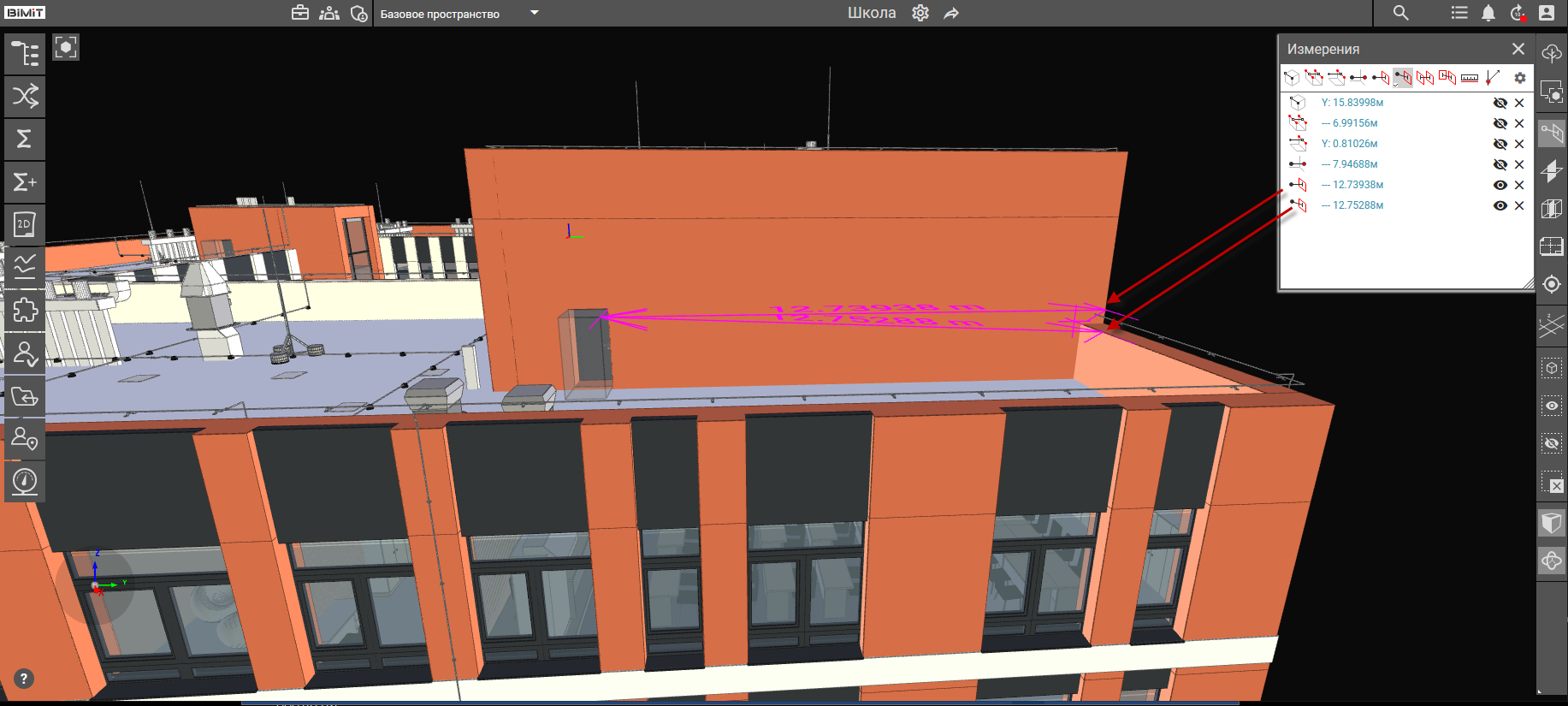Show the hidden Y: 15.83998м measurement

coord(1500,103)
